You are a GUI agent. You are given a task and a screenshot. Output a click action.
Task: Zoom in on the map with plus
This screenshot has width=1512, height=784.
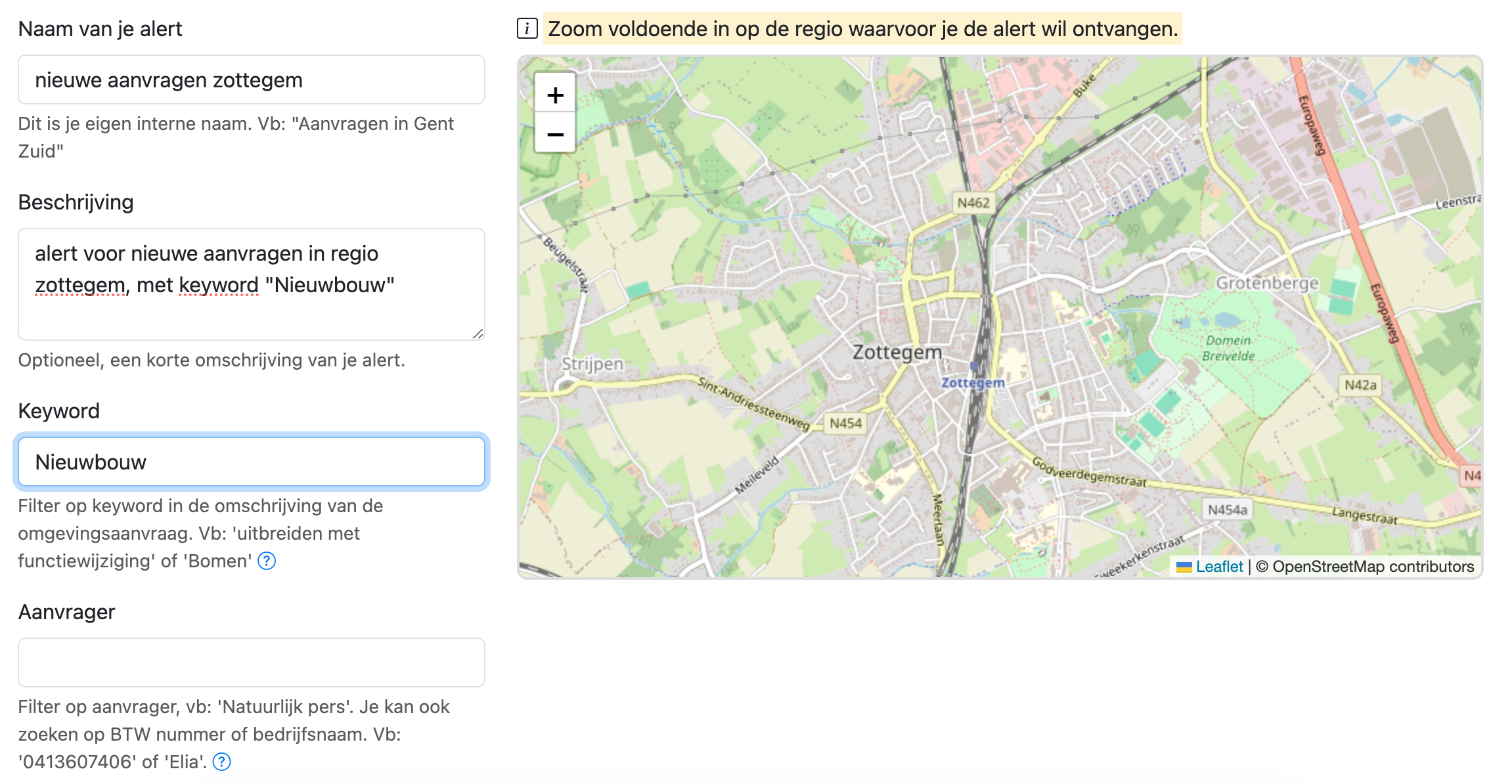pyautogui.click(x=555, y=95)
